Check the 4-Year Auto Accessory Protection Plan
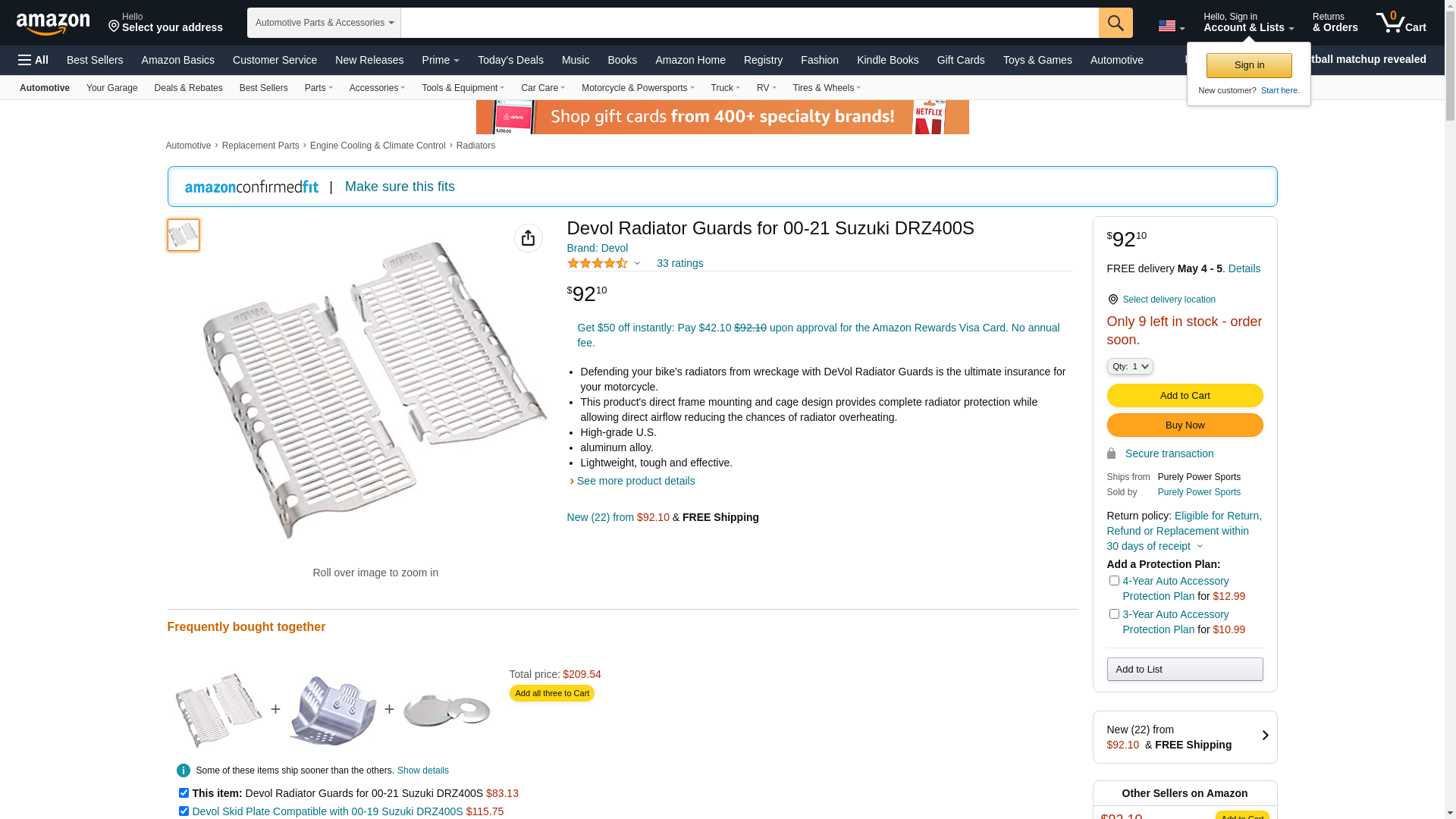The height and width of the screenshot is (819, 1456). (1114, 581)
